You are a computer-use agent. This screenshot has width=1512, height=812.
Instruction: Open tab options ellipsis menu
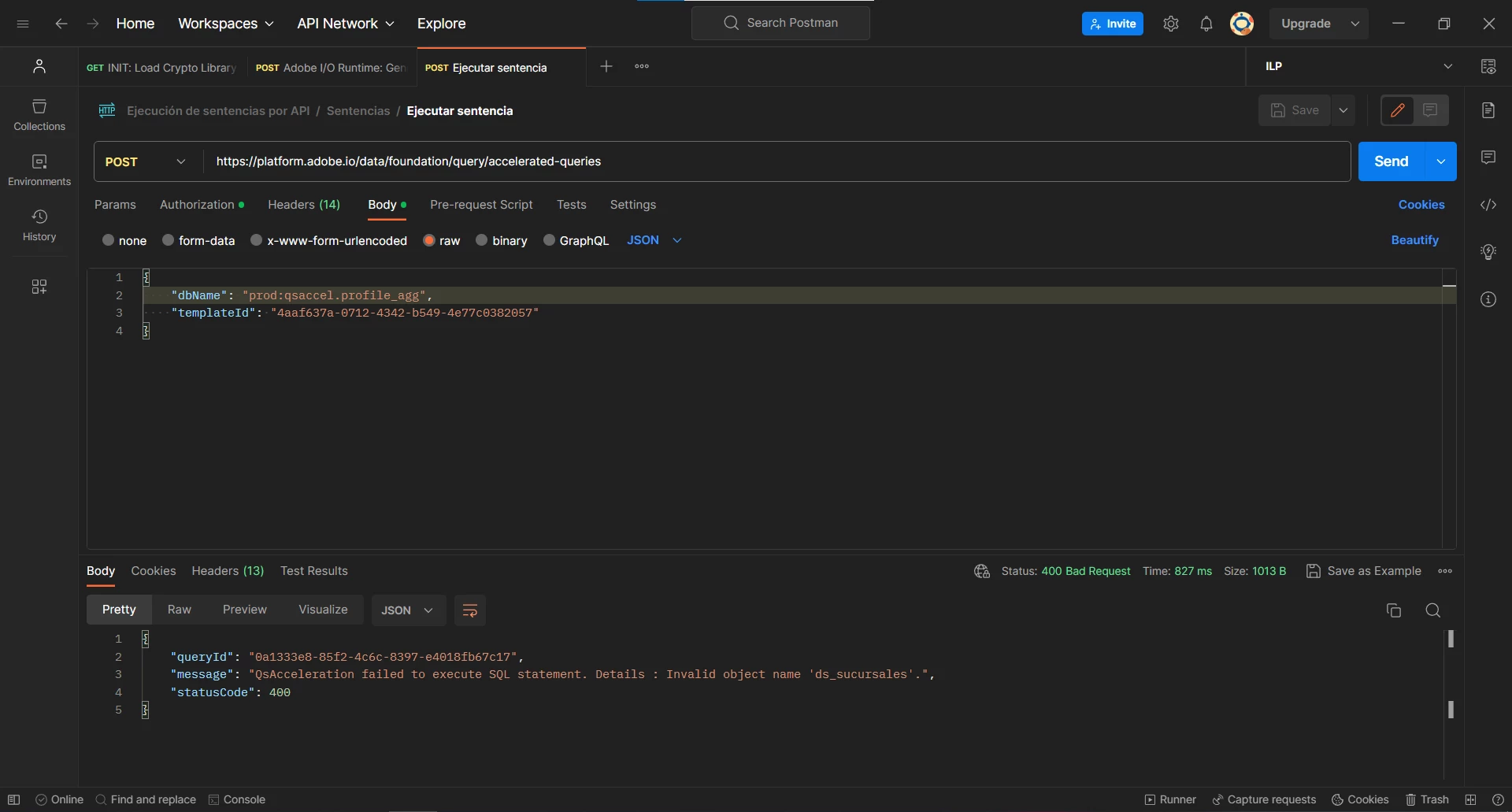pyautogui.click(x=642, y=66)
